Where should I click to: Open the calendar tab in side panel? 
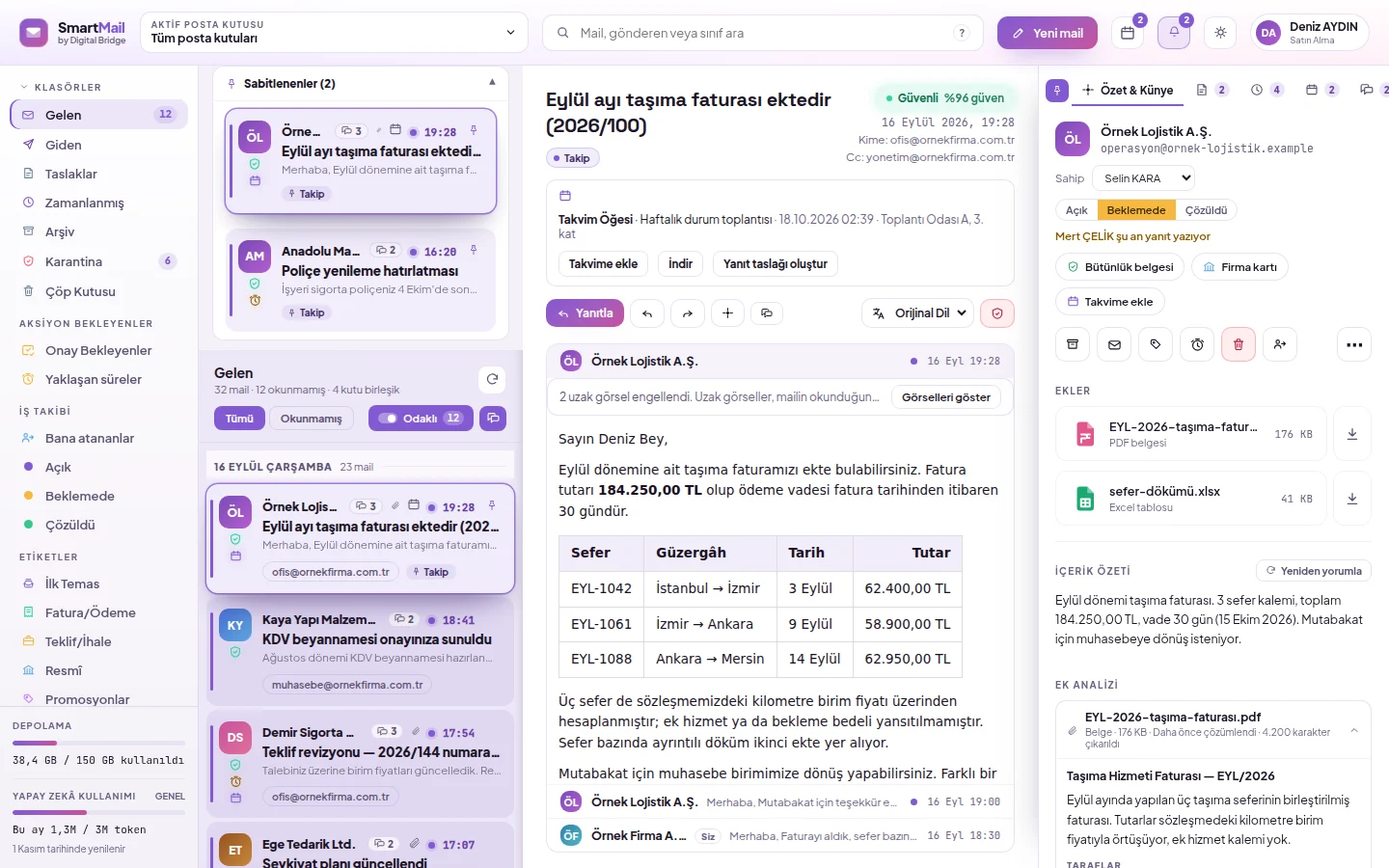1321,90
